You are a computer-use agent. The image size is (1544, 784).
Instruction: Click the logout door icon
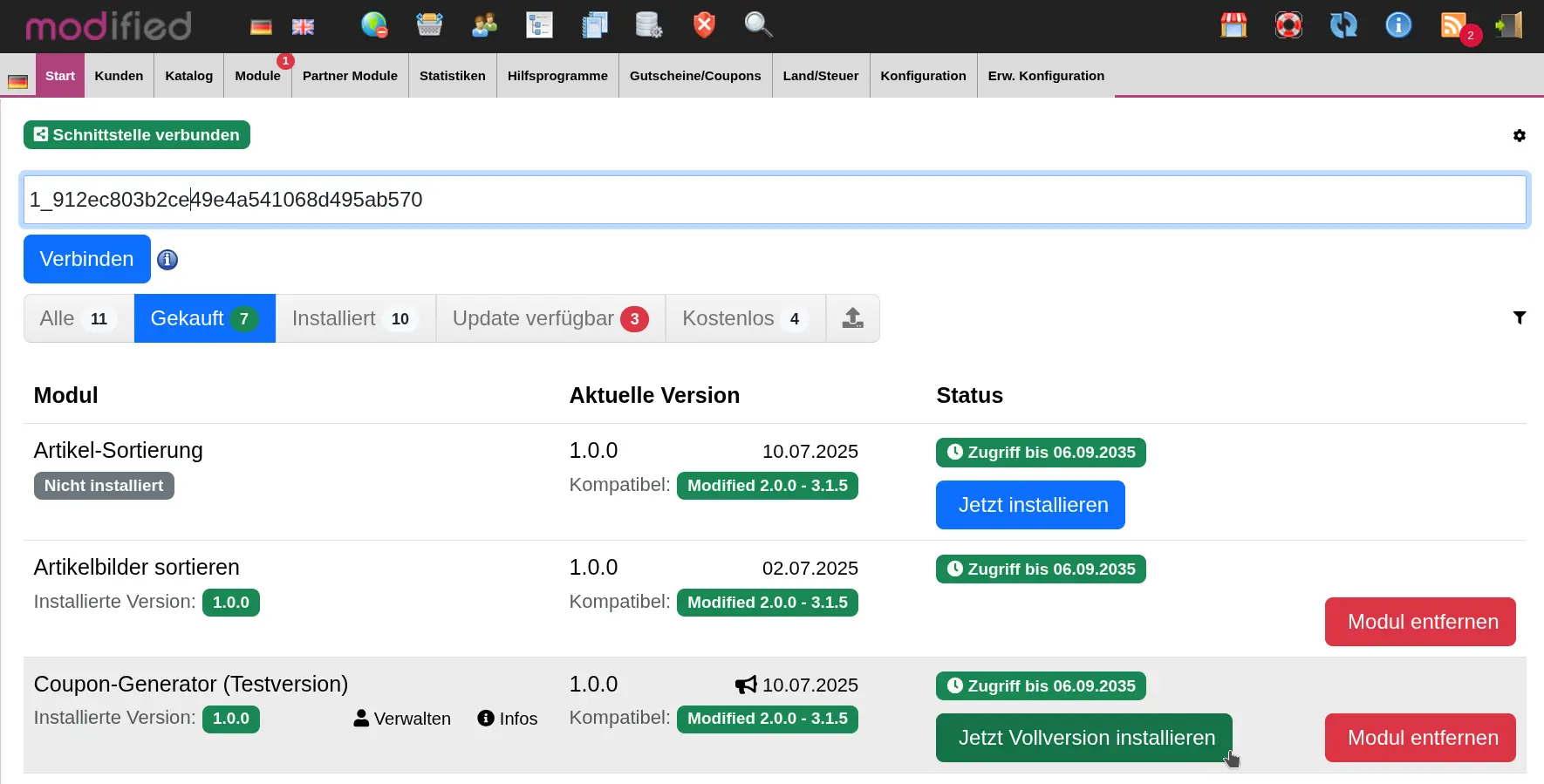click(x=1508, y=25)
